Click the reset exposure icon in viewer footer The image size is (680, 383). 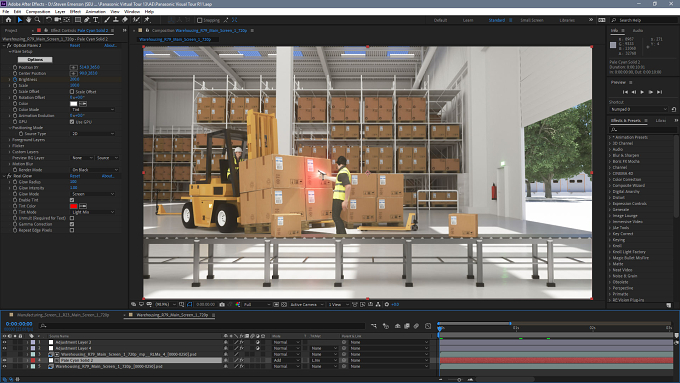tap(387, 304)
